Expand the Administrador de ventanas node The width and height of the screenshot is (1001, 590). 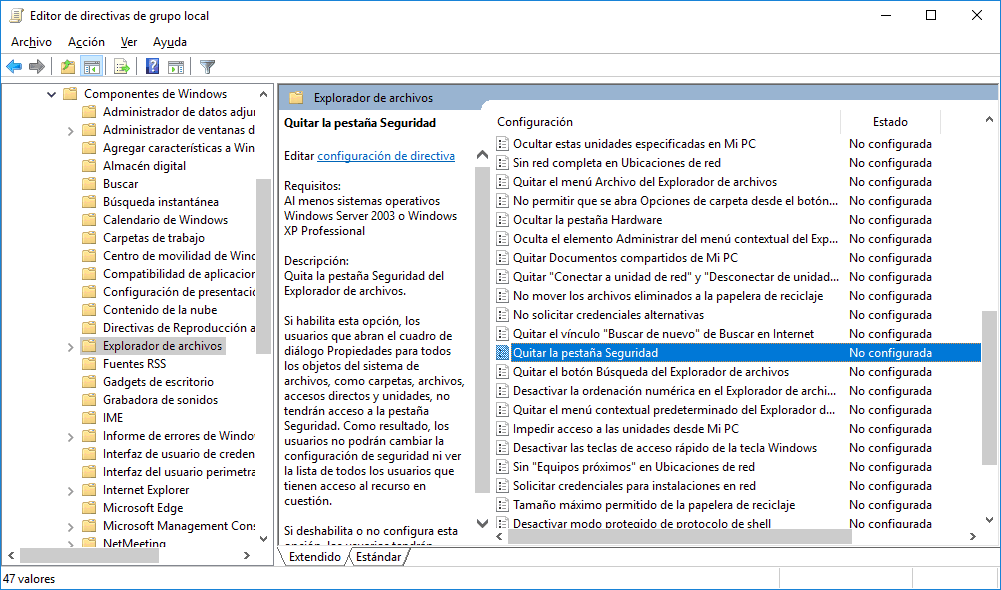point(70,131)
